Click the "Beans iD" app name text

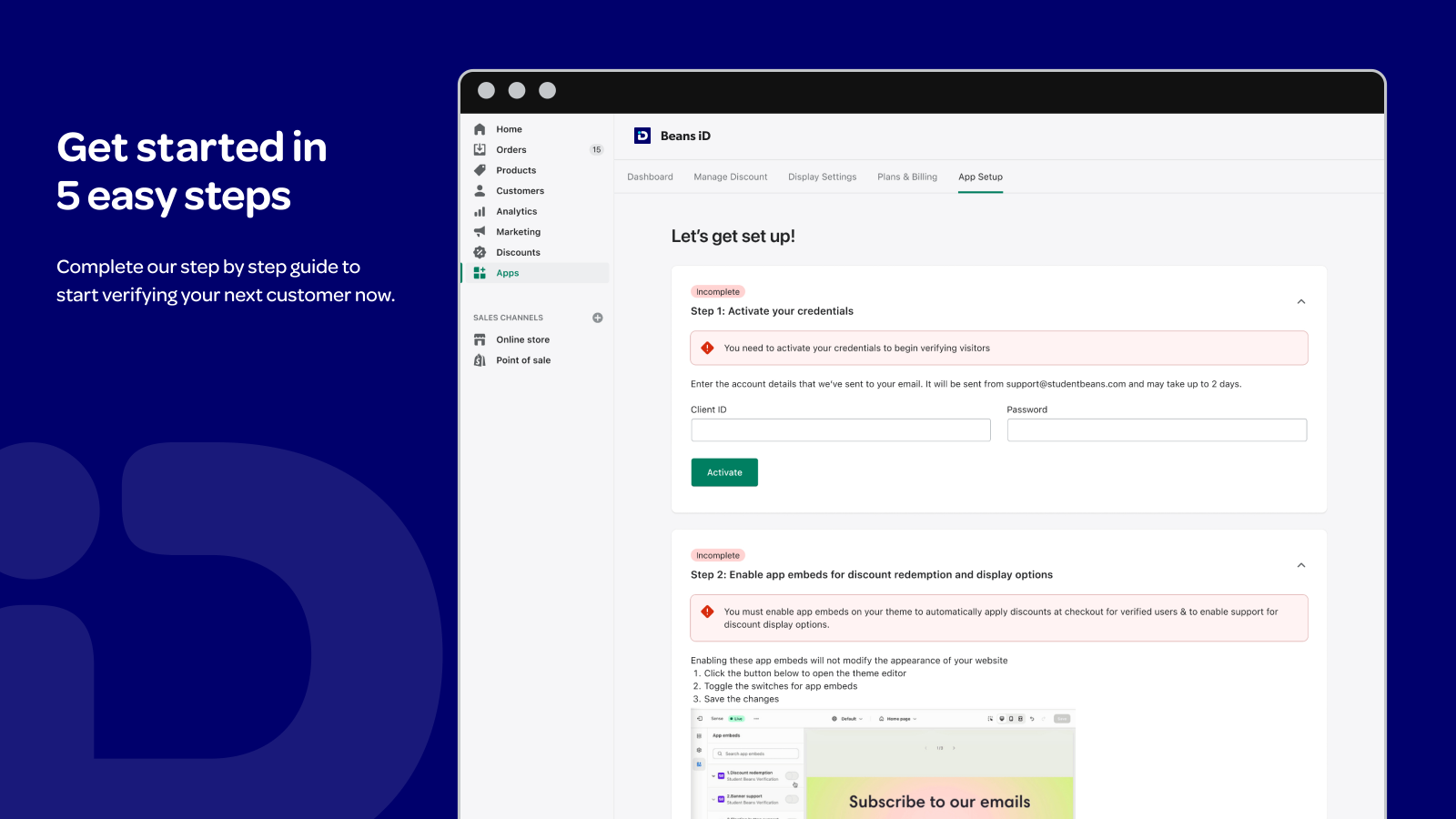685,136
